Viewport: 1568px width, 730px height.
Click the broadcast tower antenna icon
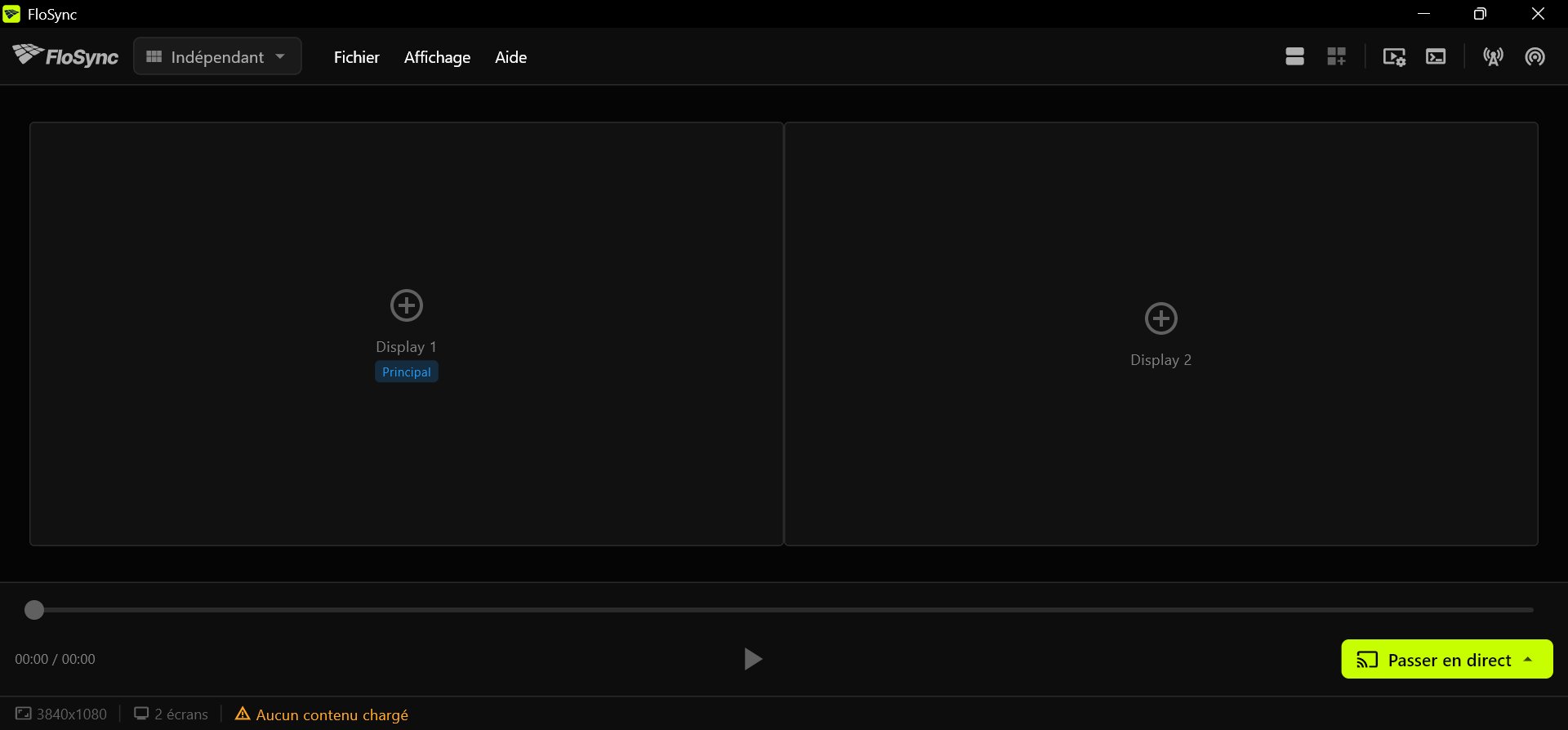coord(1493,56)
